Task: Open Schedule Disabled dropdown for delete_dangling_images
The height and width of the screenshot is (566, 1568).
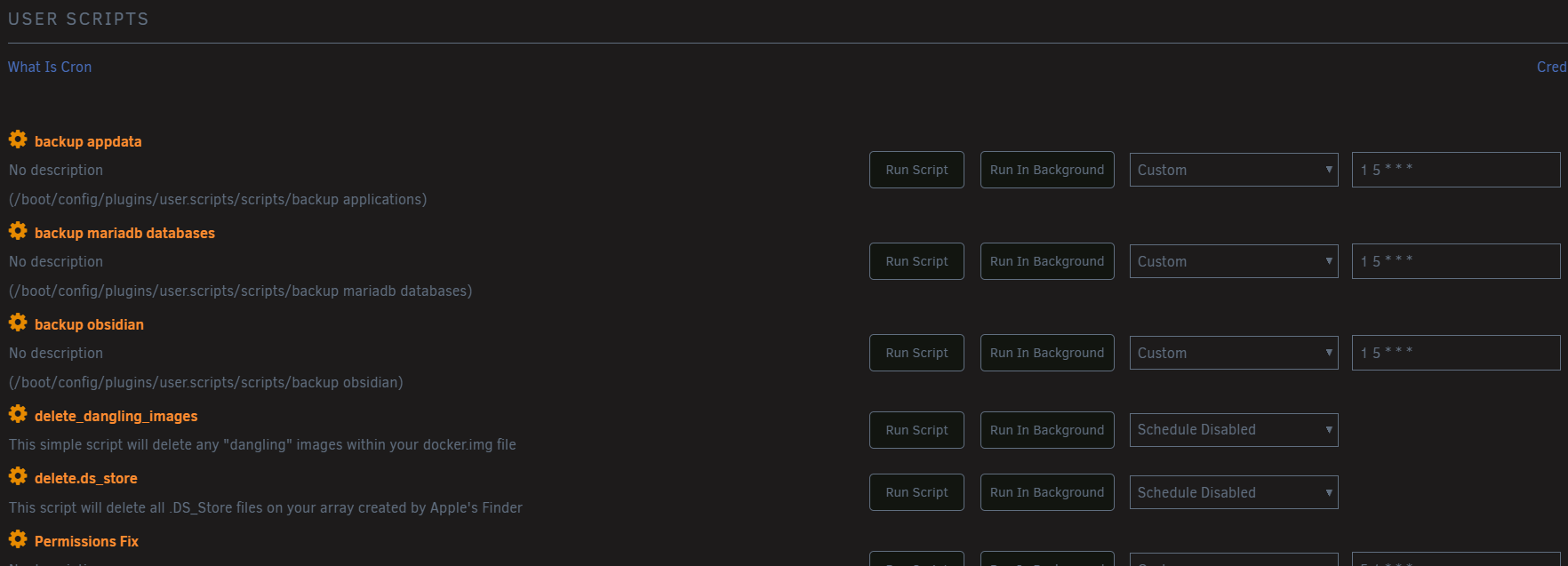Action: point(1233,430)
